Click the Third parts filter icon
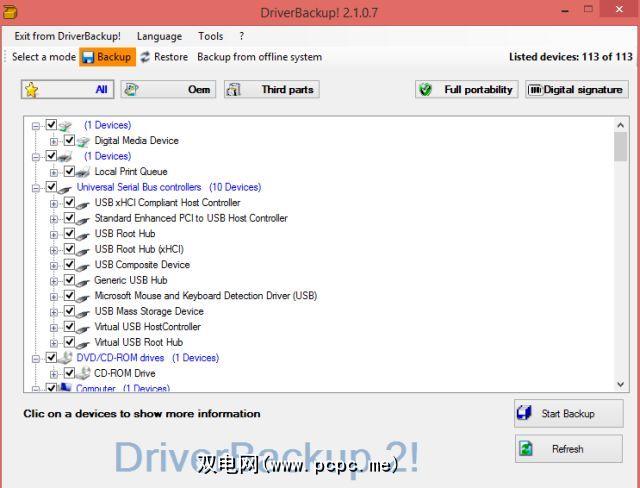640x488 pixels. click(233, 89)
